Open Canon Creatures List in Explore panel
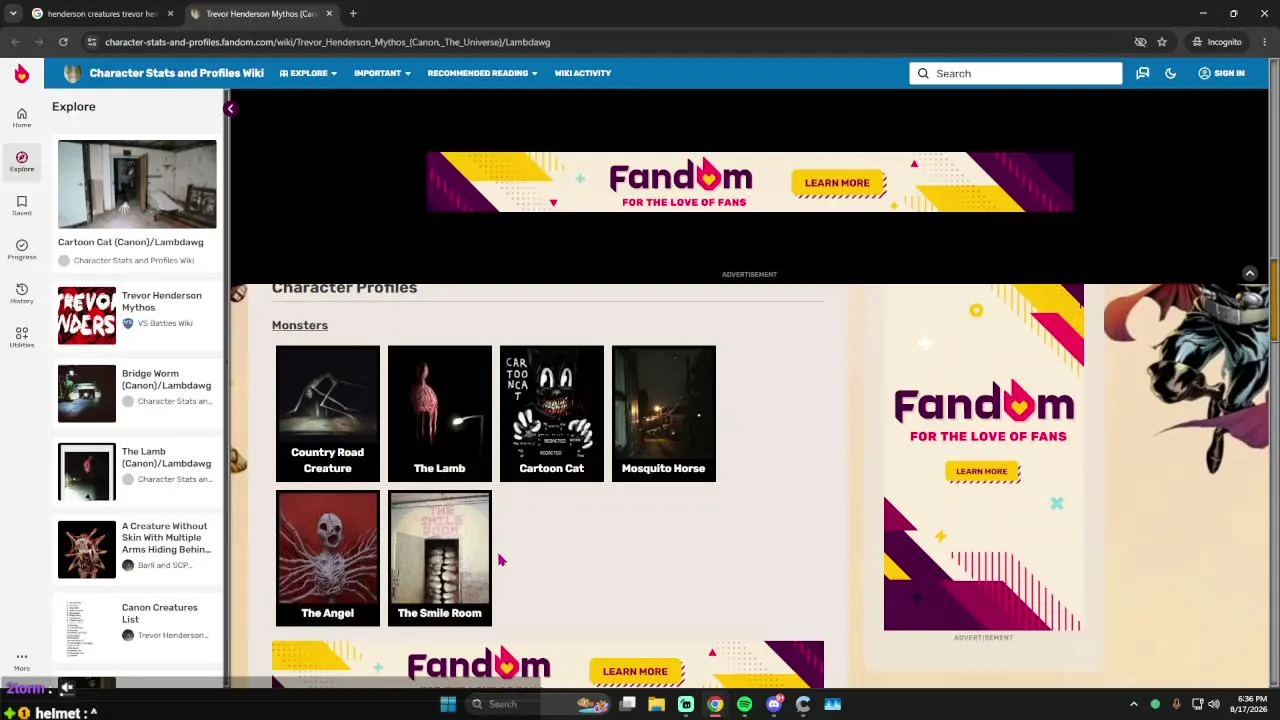The height and width of the screenshot is (720, 1280). pyautogui.click(x=136, y=627)
